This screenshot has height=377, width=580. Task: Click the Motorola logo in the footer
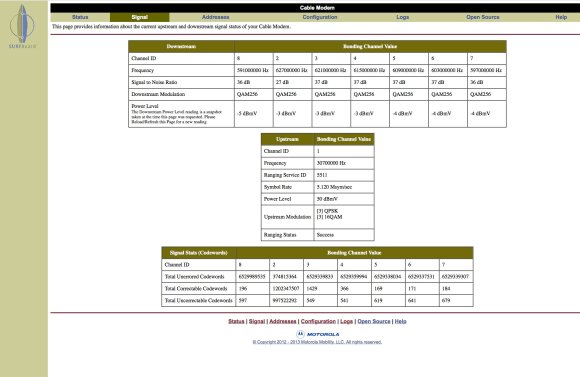pos(318,334)
